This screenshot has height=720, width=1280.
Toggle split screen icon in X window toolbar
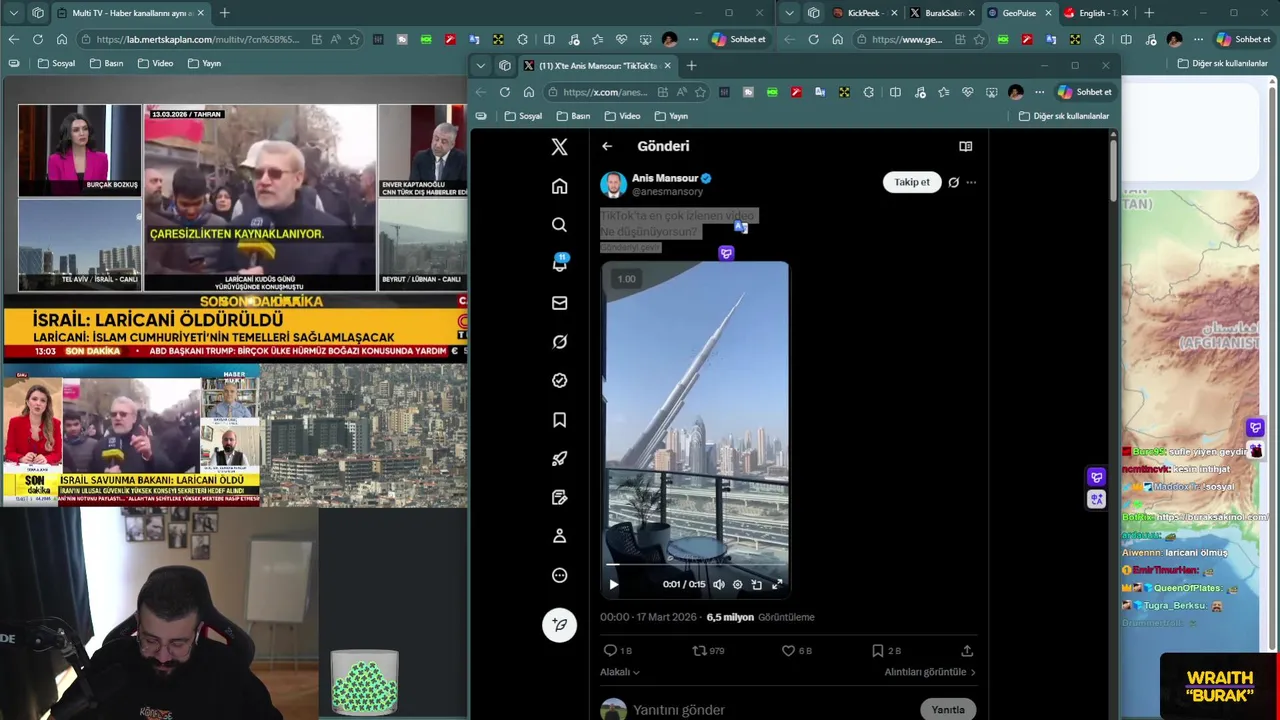pyautogui.click(x=895, y=92)
